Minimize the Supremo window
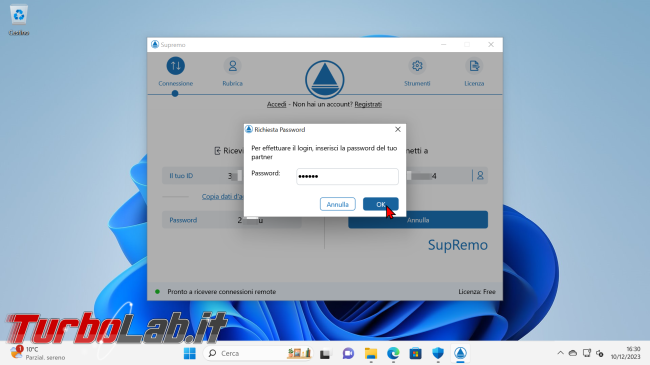Image resolution: width=650 pixels, height=365 pixels. (x=444, y=44)
